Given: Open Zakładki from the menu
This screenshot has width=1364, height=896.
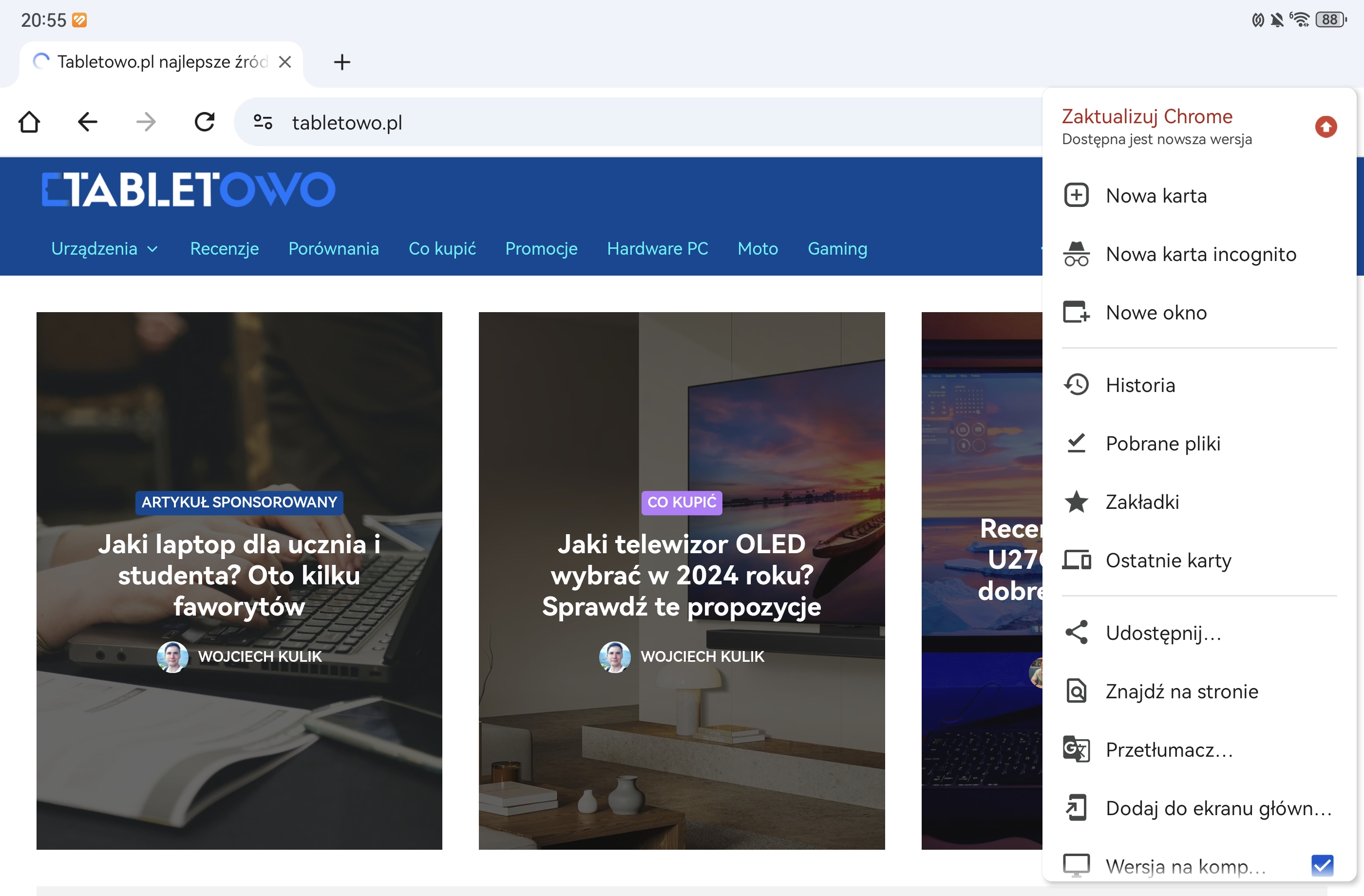Looking at the screenshot, I should [x=1199, y=502].
